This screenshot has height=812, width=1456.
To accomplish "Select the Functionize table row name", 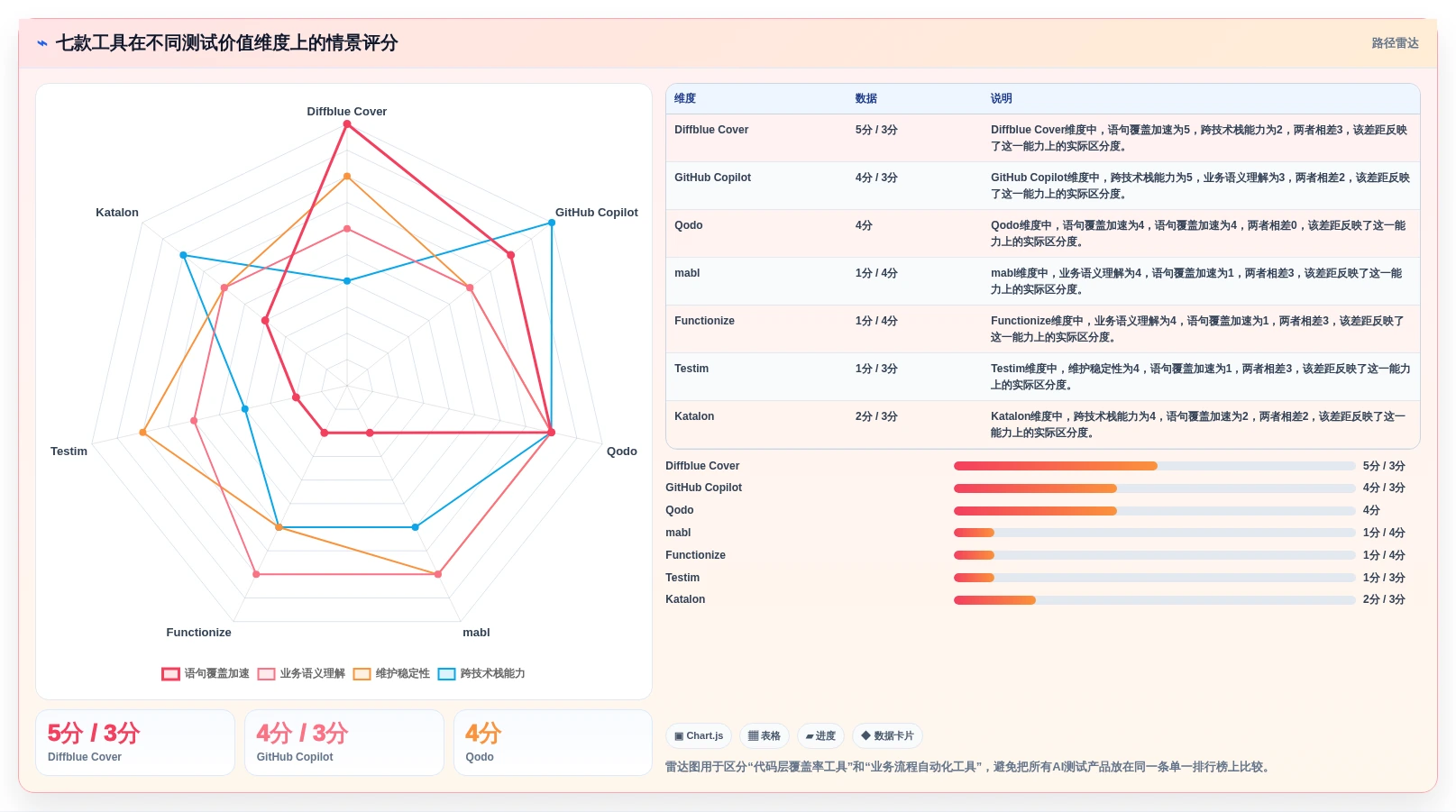I will point(704,321).
